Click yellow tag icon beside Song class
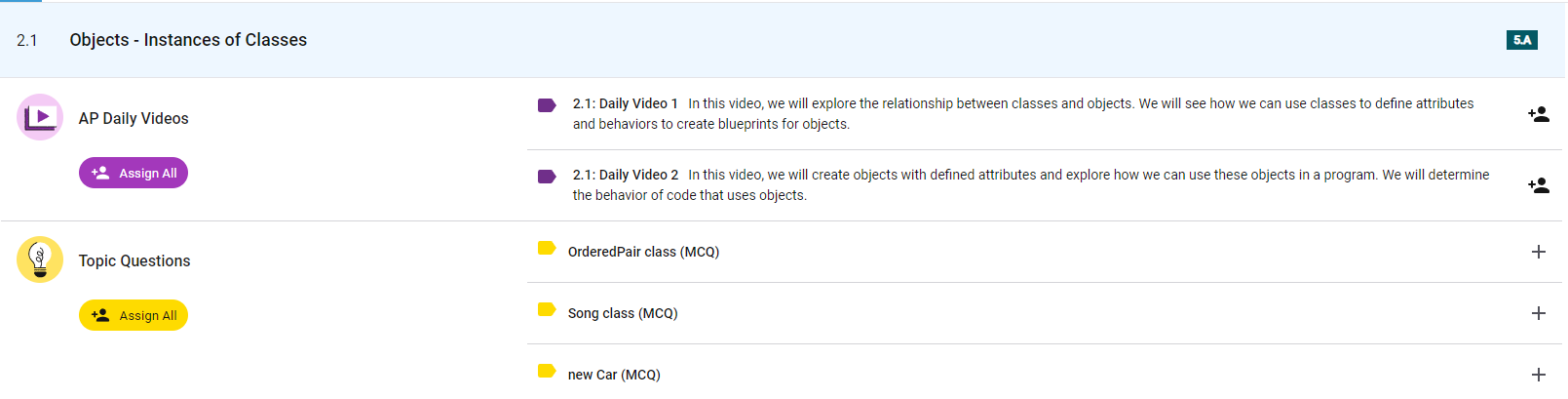Screen dimensions: 1568x399 [547, 309]
